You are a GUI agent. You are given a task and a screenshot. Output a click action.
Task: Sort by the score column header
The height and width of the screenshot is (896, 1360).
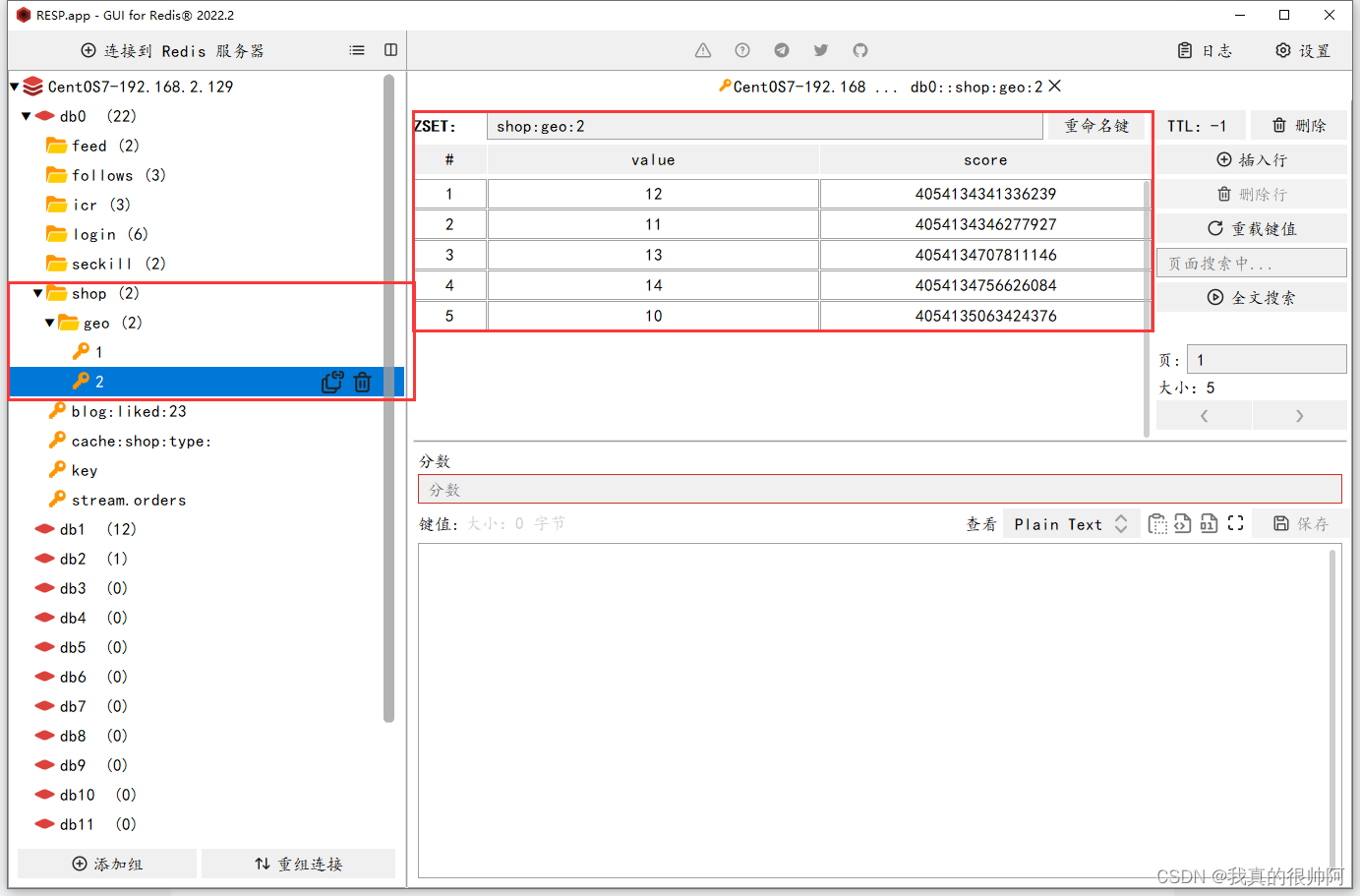pos(984,160)
